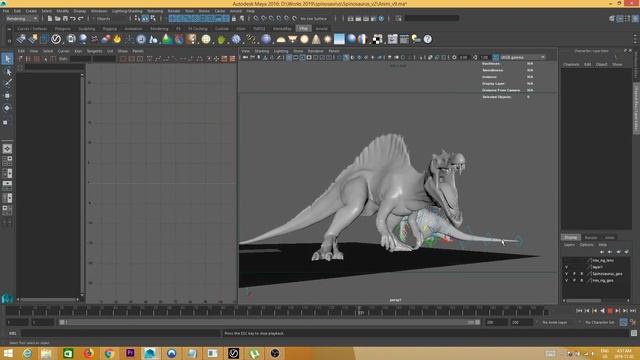The width and height of the screenshot is (640, 360).
Task: Toggle the Auto Key button
Action: pyautogui.click(x=623, y=322)
